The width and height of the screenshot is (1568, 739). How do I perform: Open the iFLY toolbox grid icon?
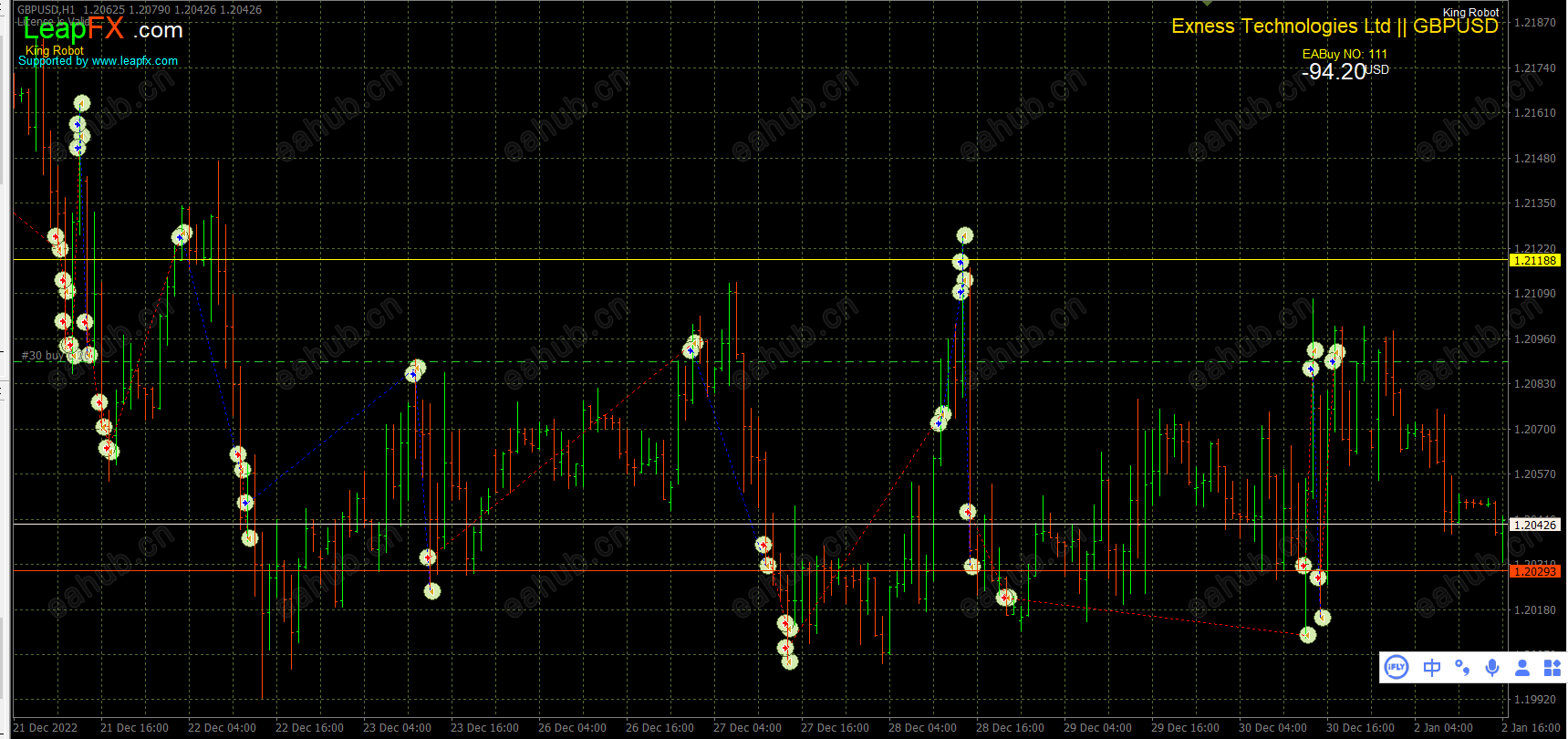point(1552,668)
